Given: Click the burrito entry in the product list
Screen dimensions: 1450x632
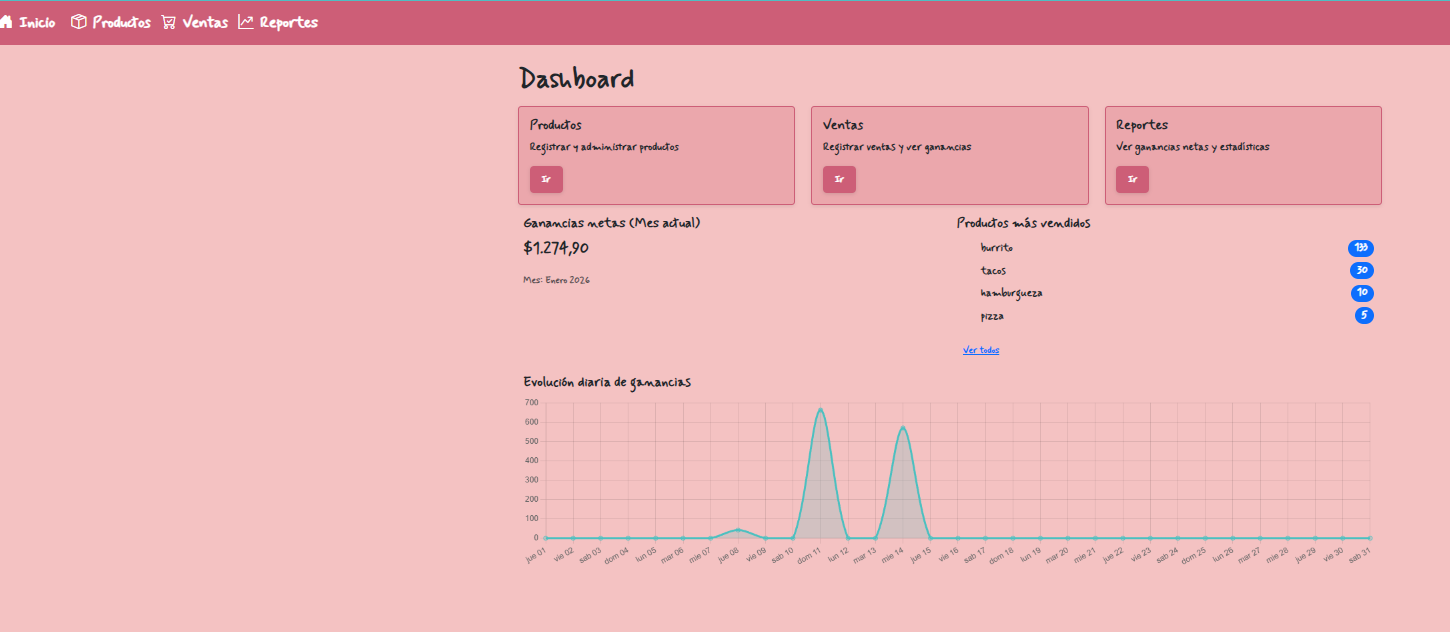Looking at the screenshot, I should click(x=996, y=247).
